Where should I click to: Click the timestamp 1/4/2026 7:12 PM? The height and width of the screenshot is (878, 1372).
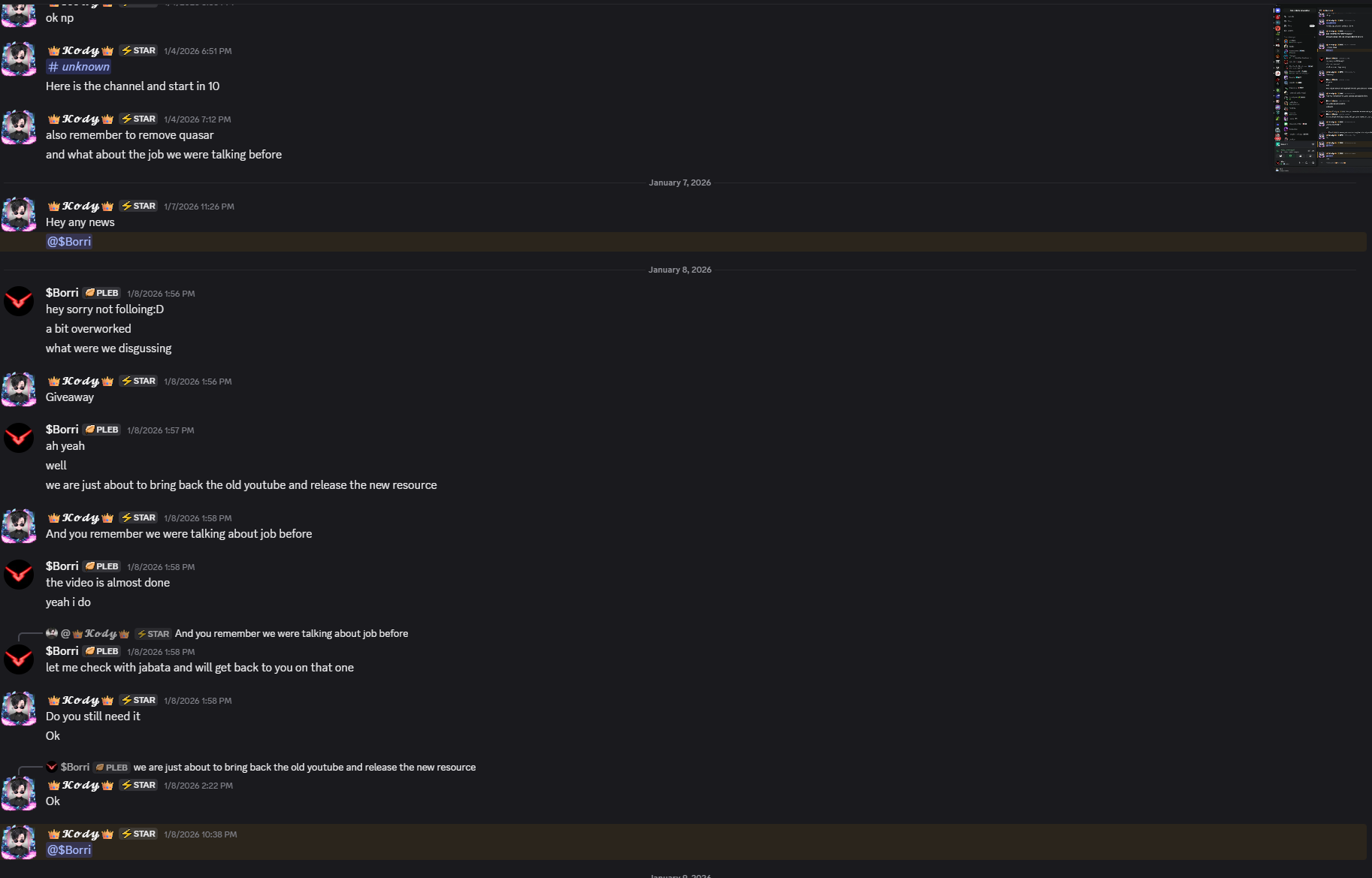click(x=198, y=120)
